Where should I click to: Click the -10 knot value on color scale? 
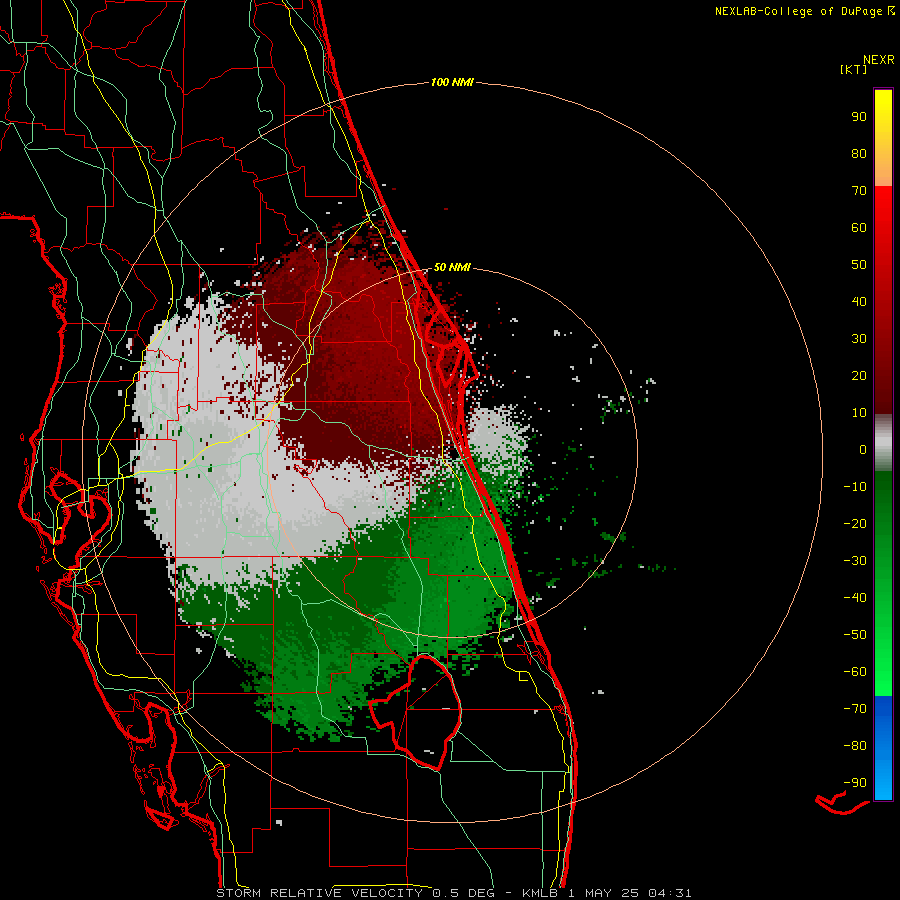coord(855,487)
